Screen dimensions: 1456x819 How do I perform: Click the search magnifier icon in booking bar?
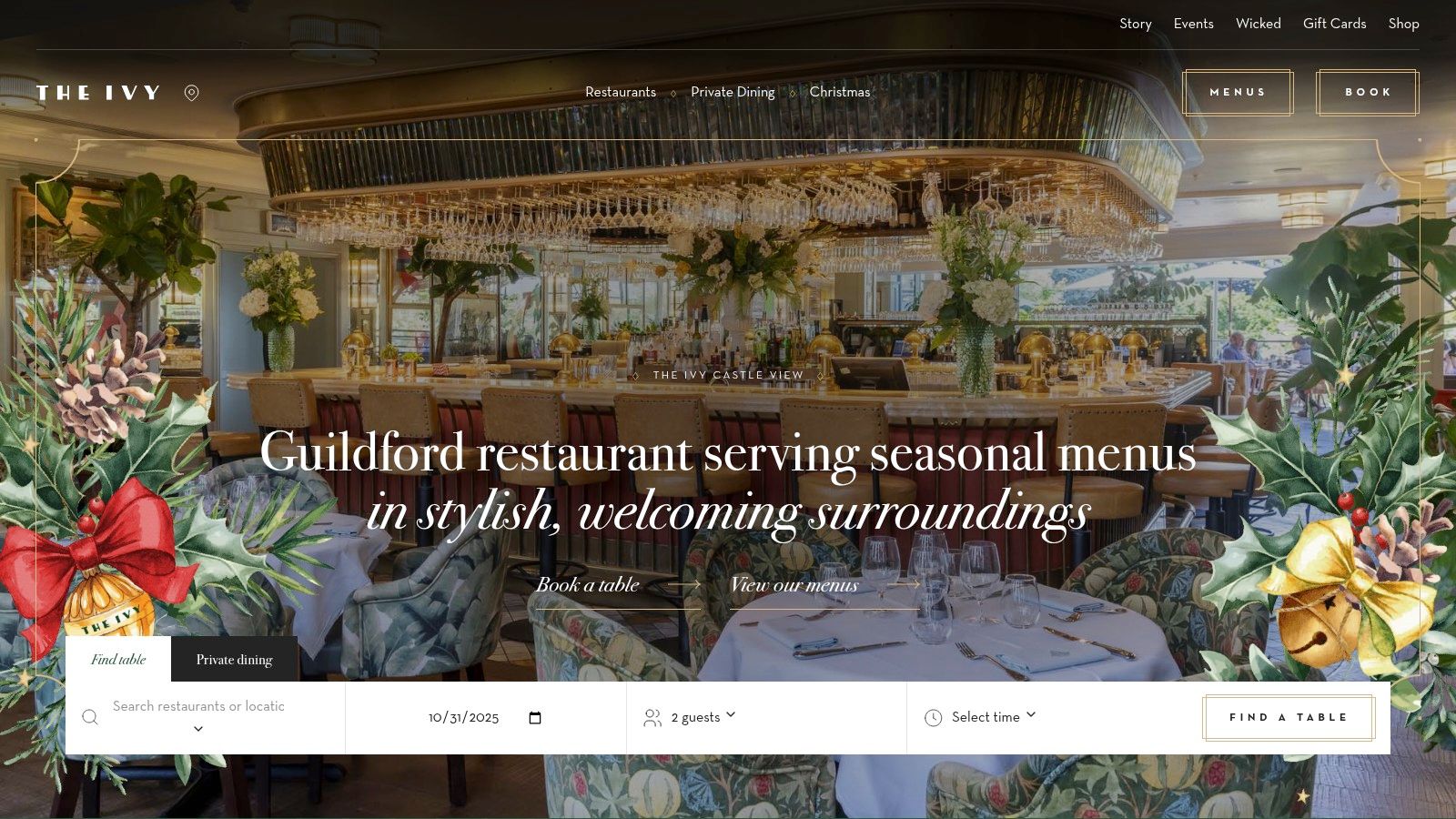90,717
